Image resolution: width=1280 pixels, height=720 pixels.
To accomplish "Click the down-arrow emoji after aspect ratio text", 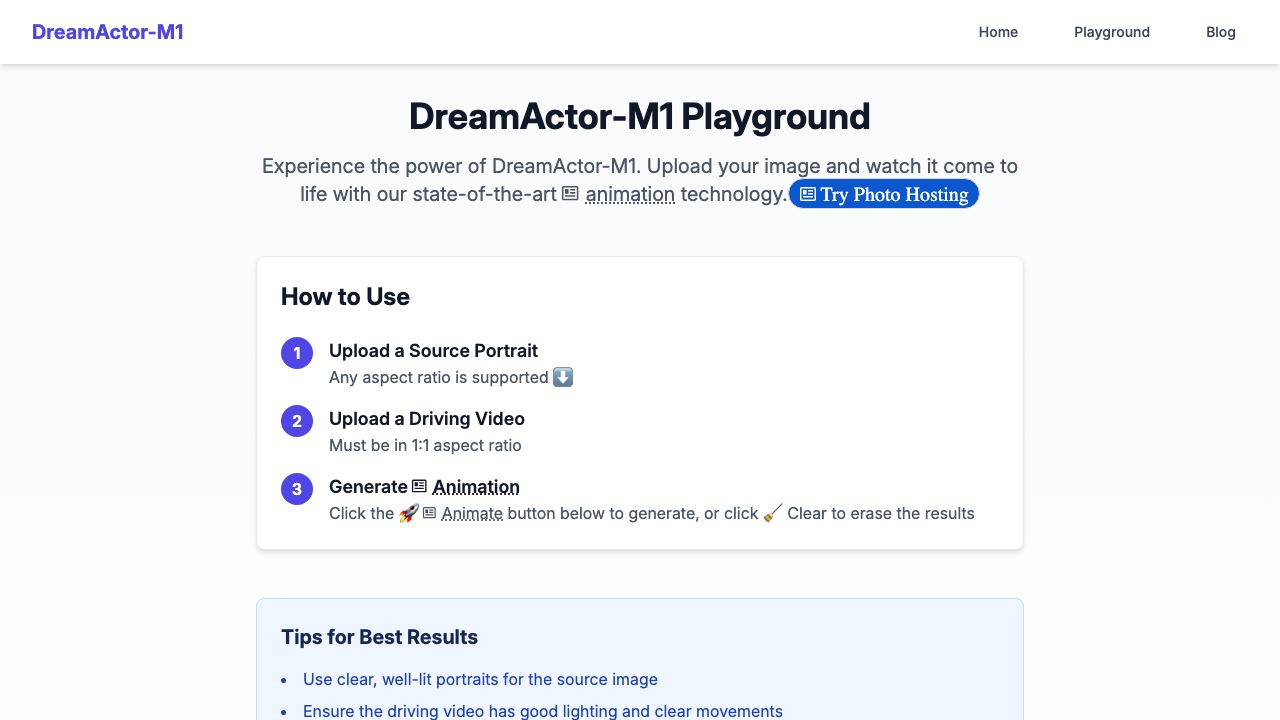I will [x=563, y=377].
